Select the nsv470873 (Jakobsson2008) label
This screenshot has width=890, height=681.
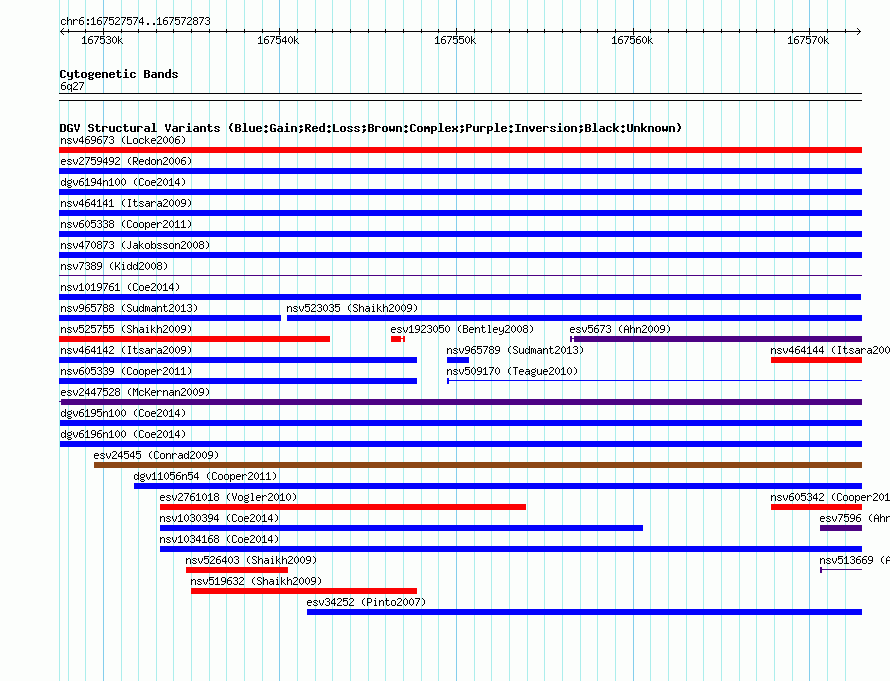(135, 245)
